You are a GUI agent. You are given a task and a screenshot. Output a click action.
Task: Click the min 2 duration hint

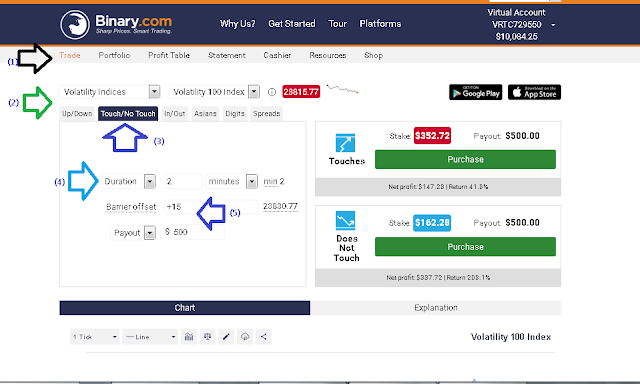click(274, 181)
